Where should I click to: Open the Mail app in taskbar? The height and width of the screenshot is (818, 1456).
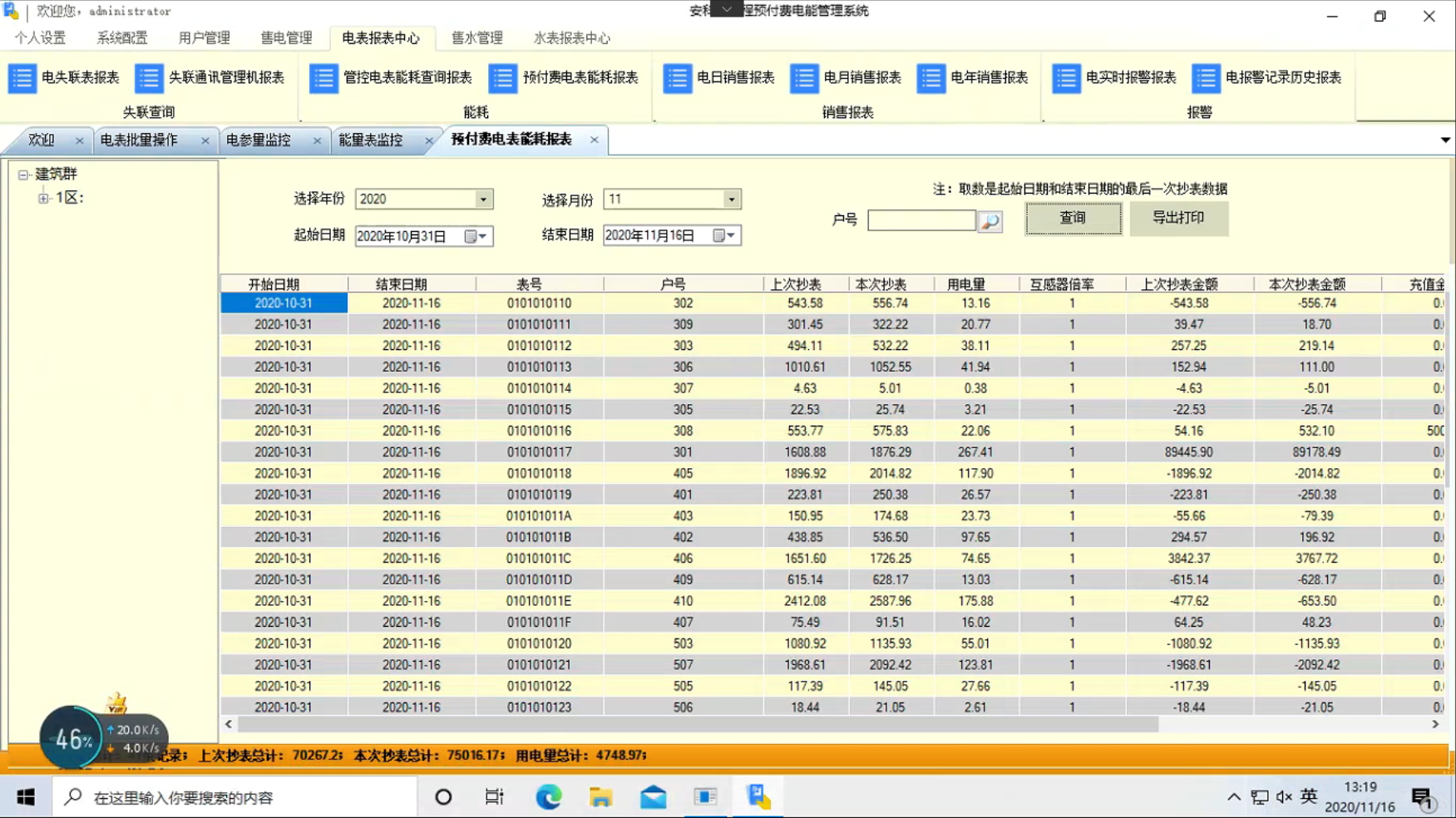point(654,797)
